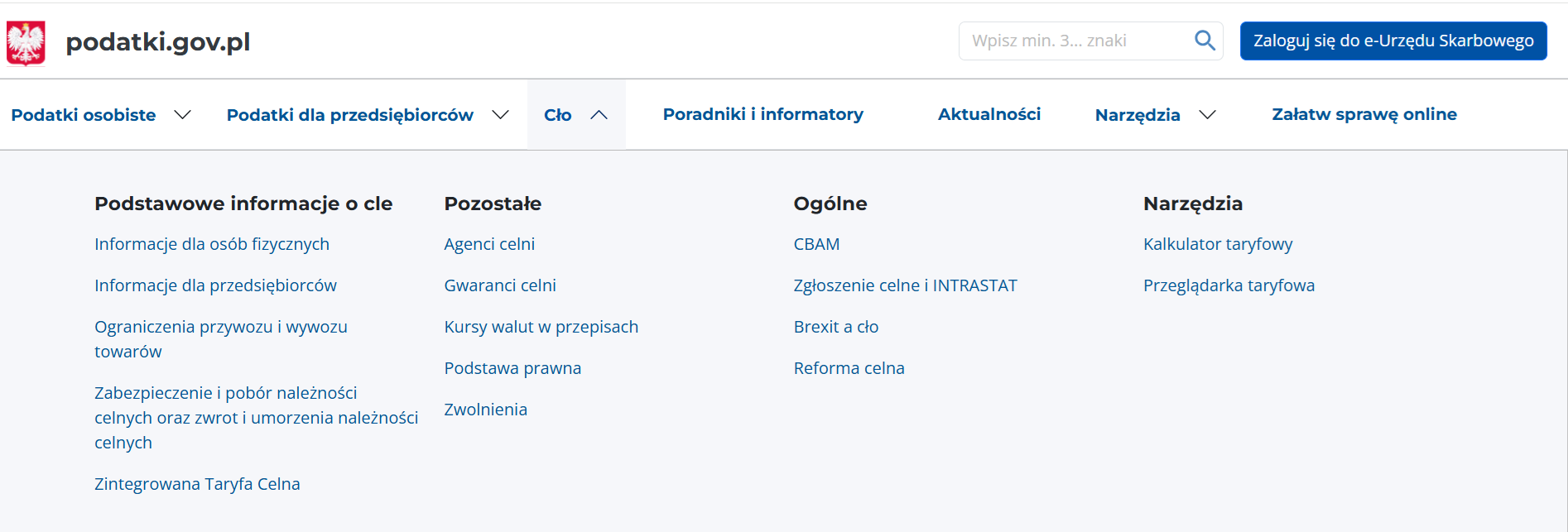Open the Narzędzia dropdown chevron

[x=1207, y=115]
